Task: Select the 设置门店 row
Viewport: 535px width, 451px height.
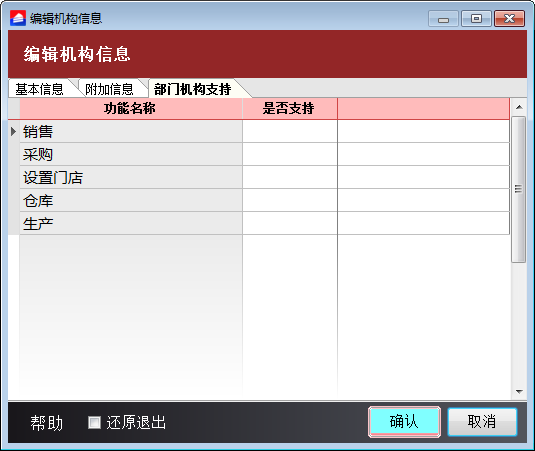Action: click(264, 177)
